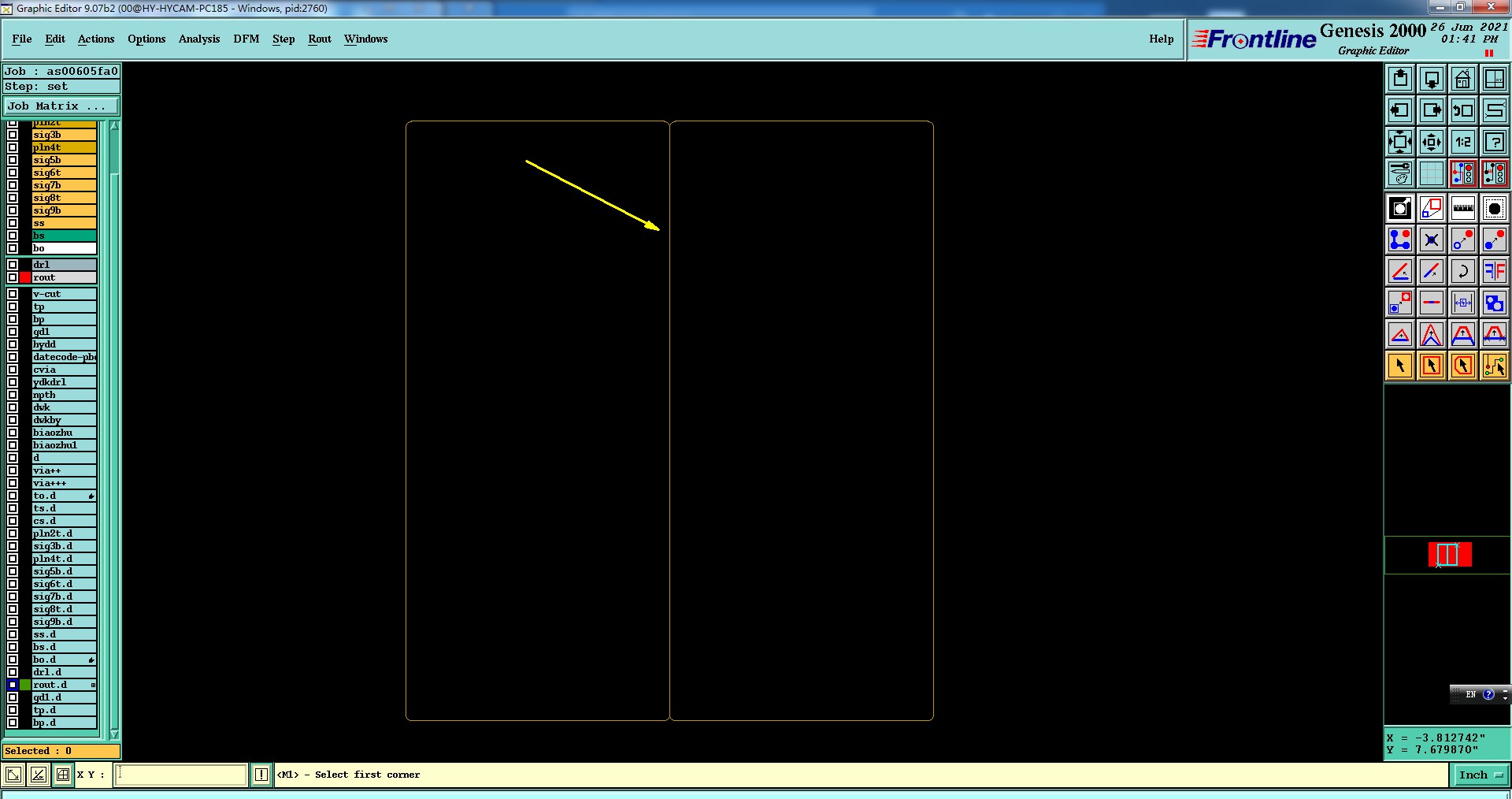Toggle display checkbox for rout layer

coord(13,277)
